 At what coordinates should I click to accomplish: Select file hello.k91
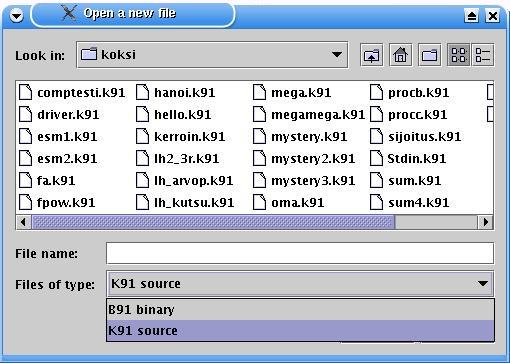tap(174, 114)
